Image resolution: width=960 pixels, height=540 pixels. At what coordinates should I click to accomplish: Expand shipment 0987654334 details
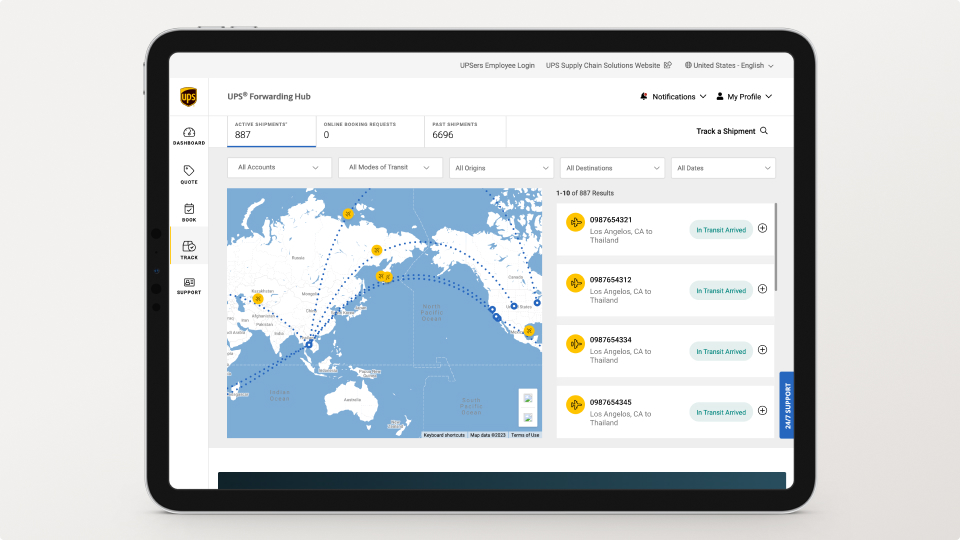click(762, 350)
